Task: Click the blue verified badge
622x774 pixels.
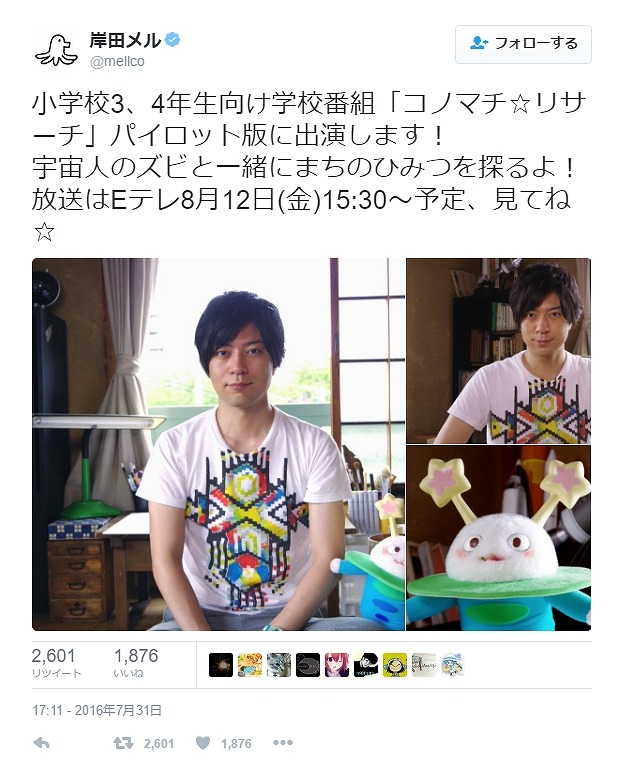Action: 172,40
